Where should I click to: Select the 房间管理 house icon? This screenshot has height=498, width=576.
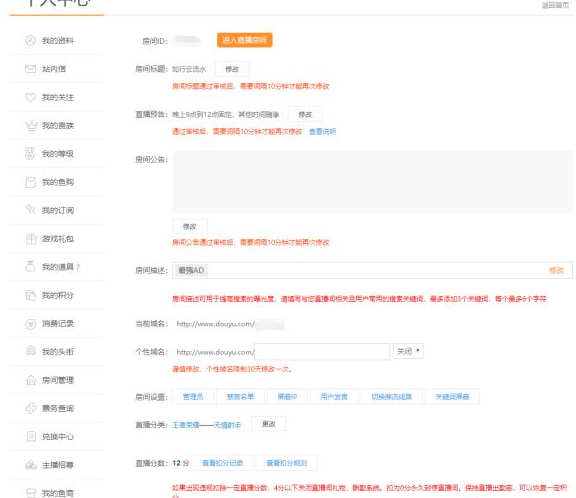tap(31, 380)
